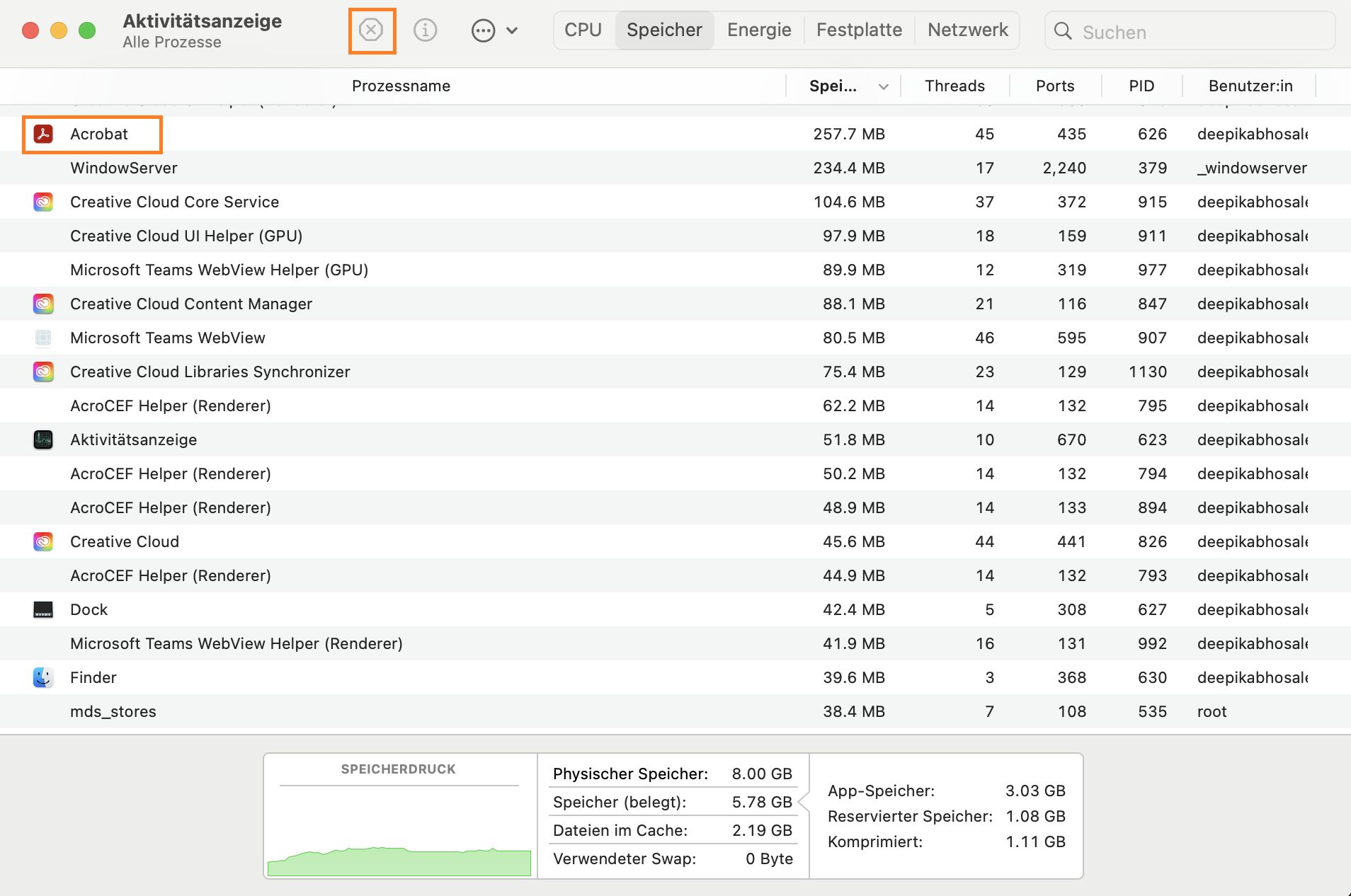
Task: Select the Netzwerk tab
Action: coord(967,30)
